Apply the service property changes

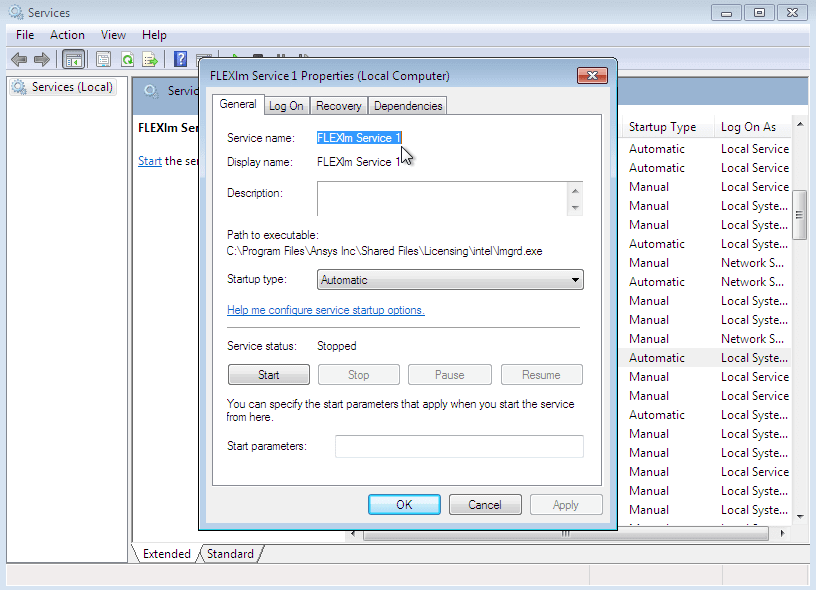point(566,504)
